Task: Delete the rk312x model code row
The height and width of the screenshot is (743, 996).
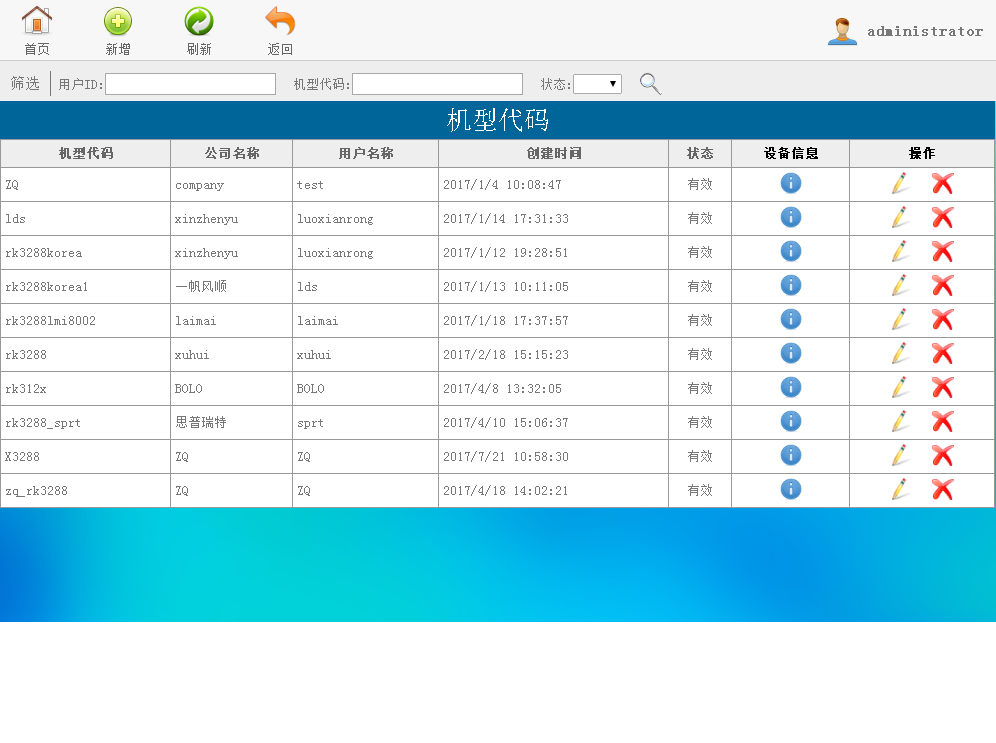Action: point(942,387)
